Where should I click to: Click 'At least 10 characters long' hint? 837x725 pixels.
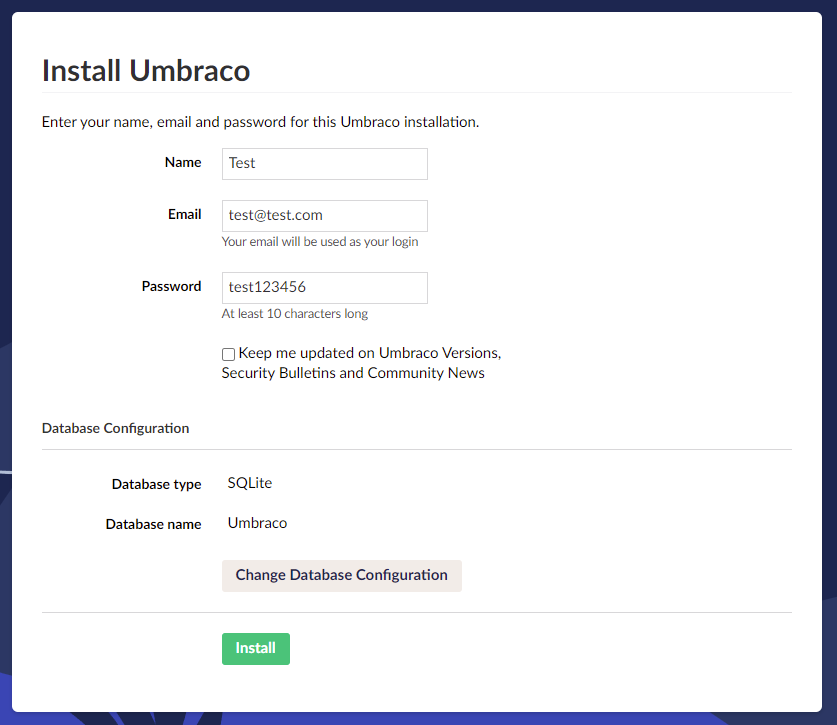coord(295,313)
